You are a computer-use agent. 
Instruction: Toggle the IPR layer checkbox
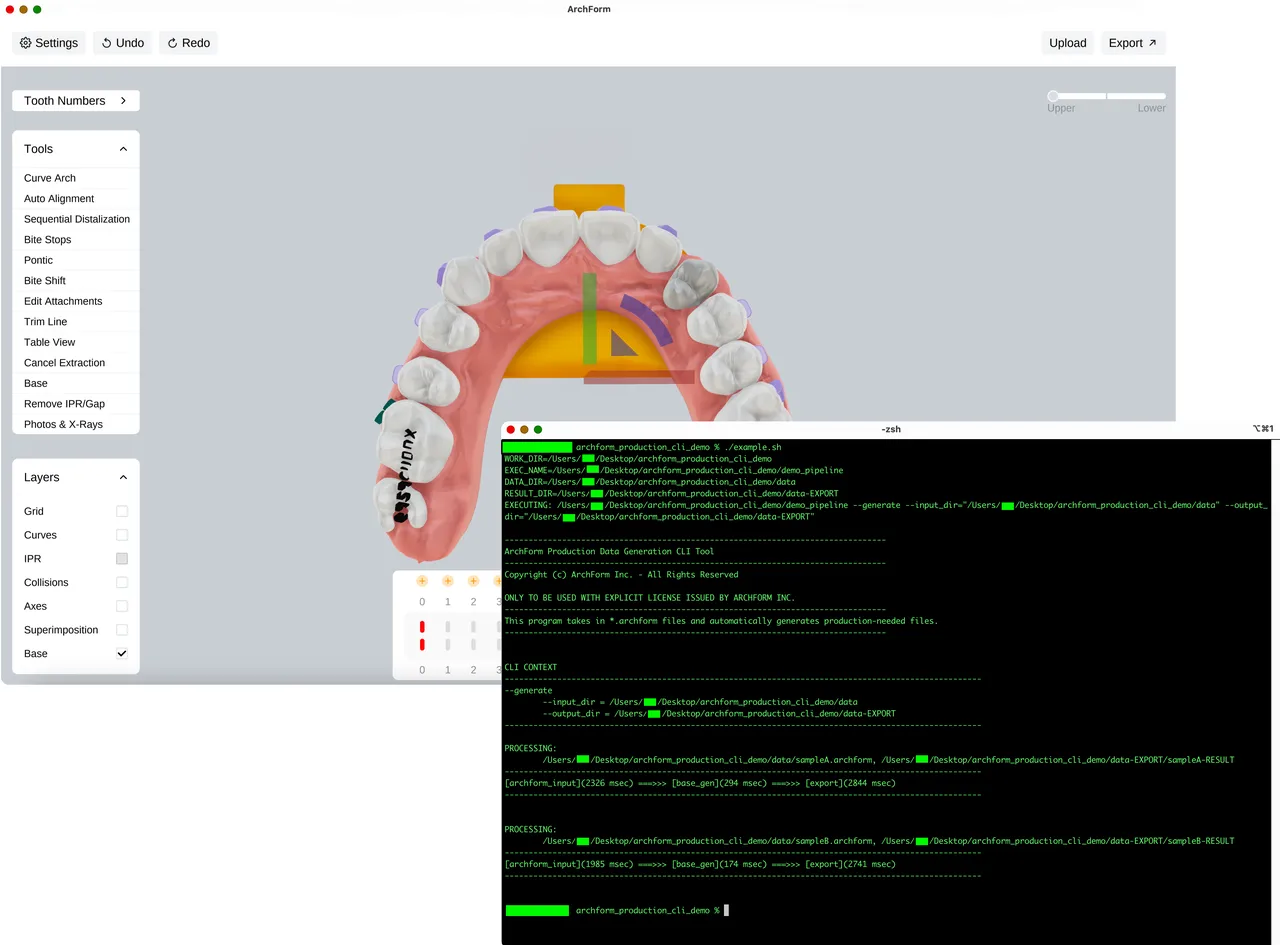[122, 559]
